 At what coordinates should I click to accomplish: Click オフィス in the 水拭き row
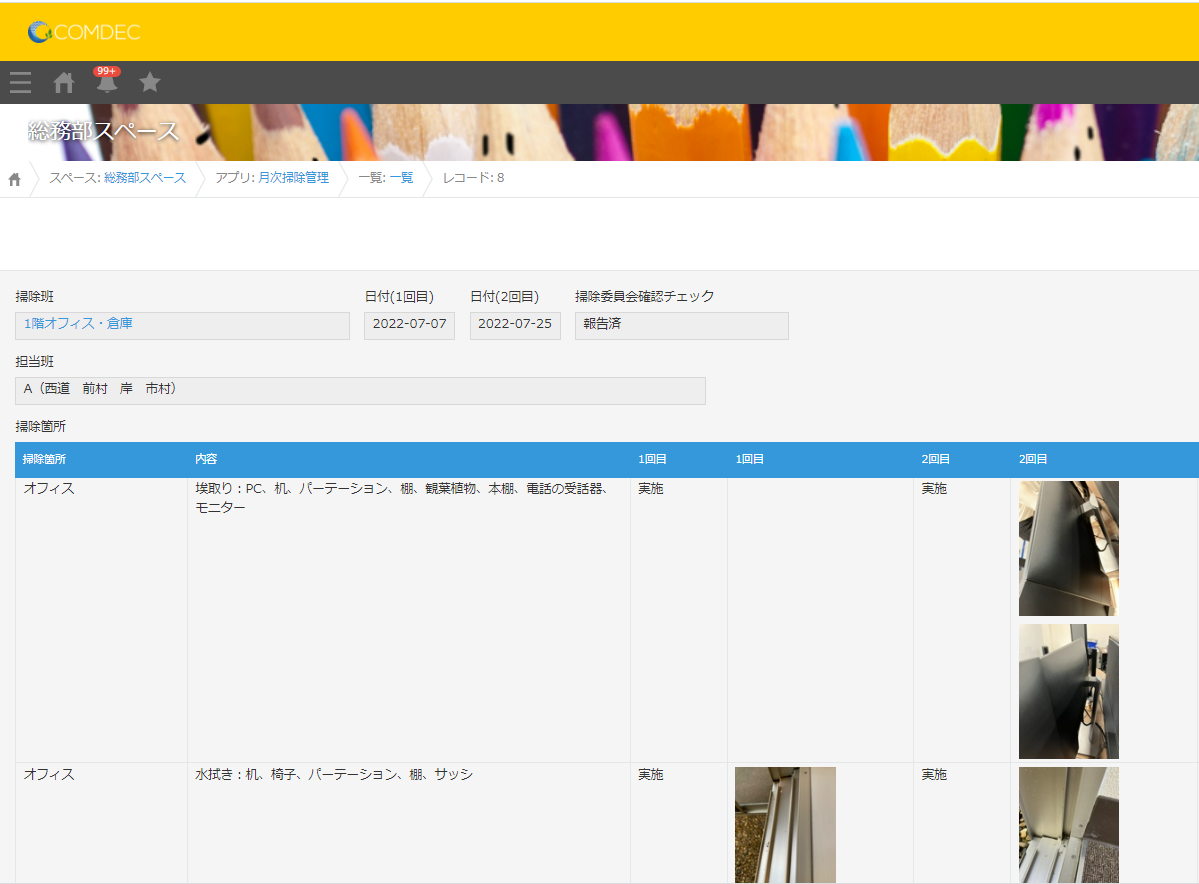[49, 775]
